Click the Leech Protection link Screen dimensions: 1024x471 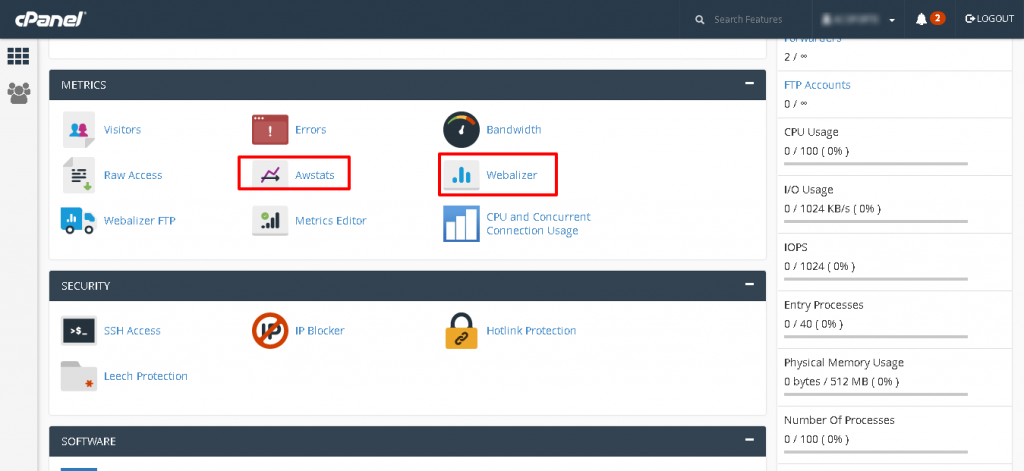pyautogui.click(x=146, y=376)
